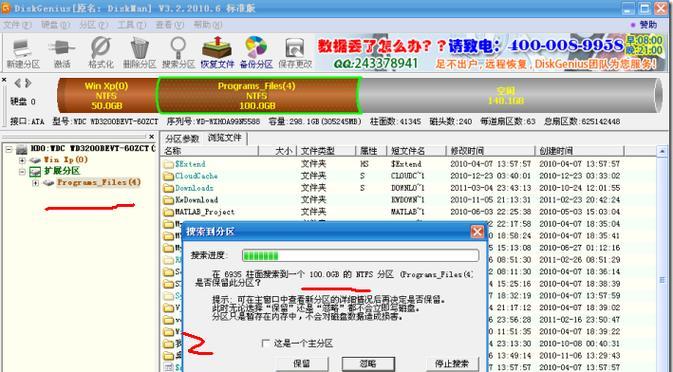Click the 赞助 sponsor icon in menu bar
The height and width of the screenshot is (372, 673).
coord(634,25)
